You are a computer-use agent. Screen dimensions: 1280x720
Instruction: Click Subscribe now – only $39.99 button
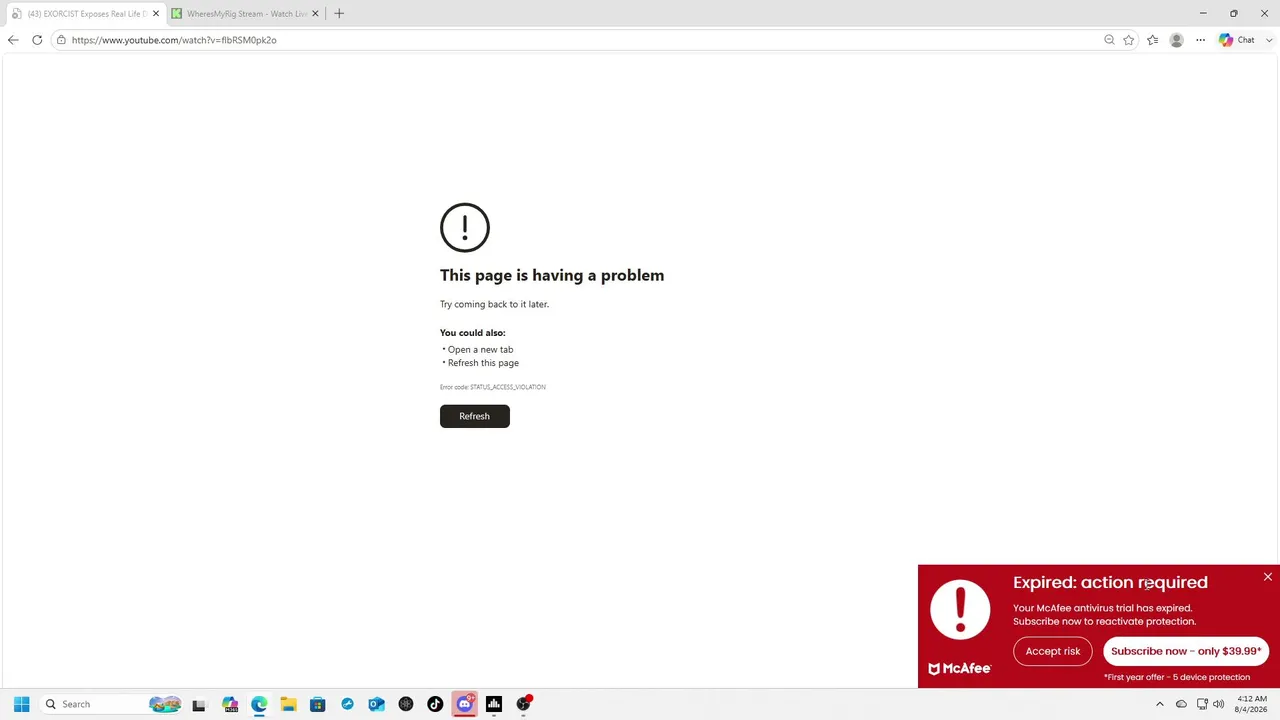pyautogui.click(x=1186, y=651)
